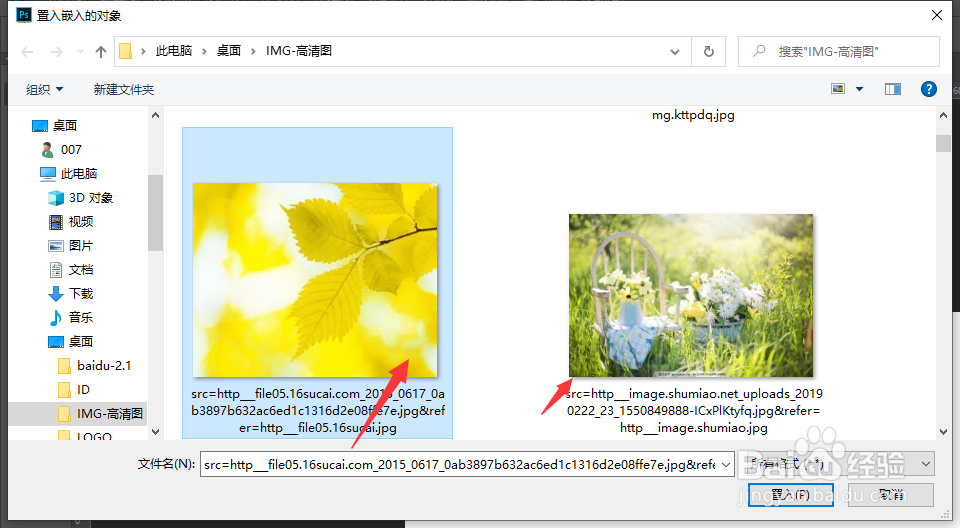960x528 pixels.
Task: Open 桌面 under 此电脑 in tree
Action: (x=71, y=341)
